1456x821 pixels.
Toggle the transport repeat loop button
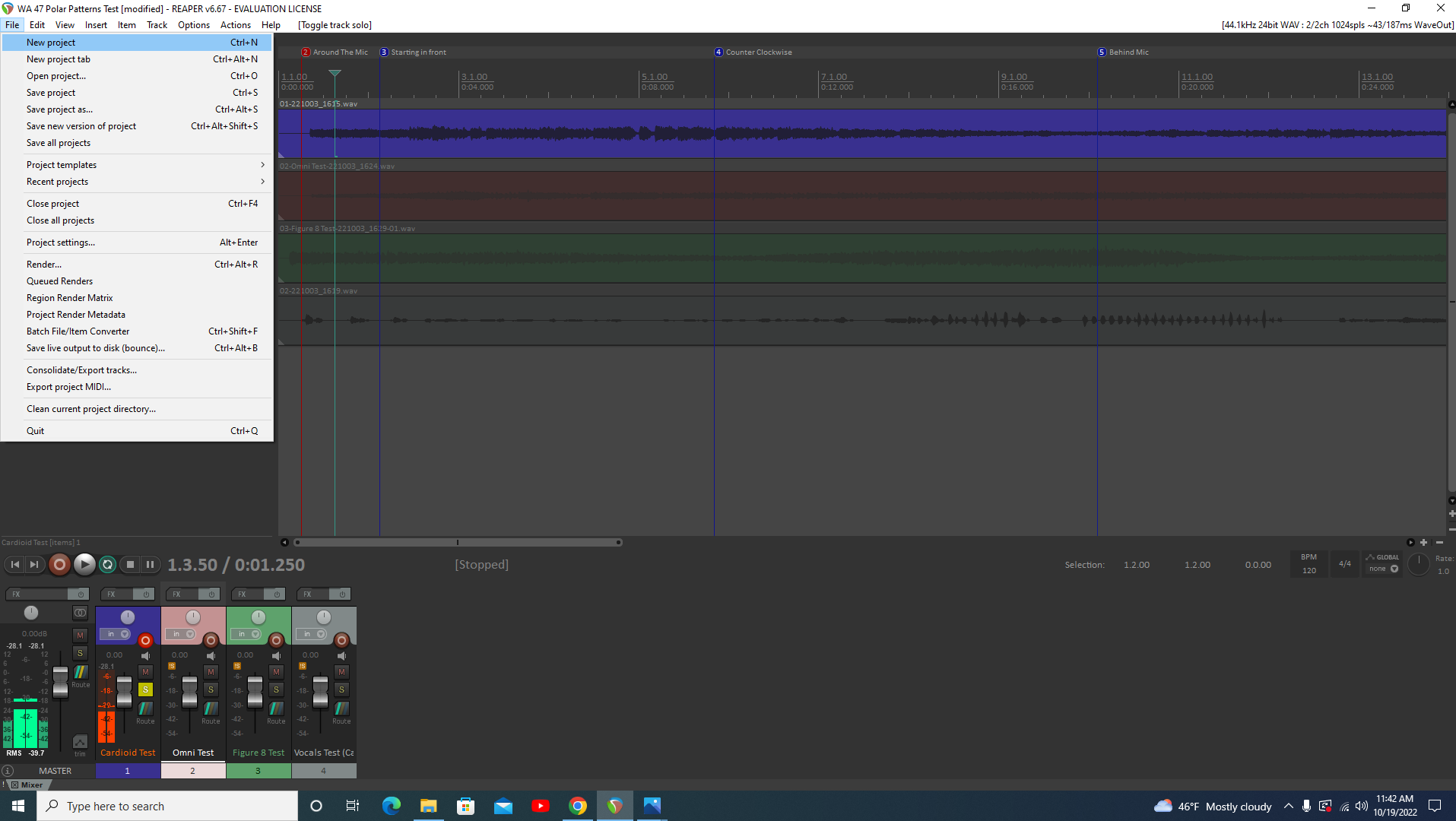(107, 564)
